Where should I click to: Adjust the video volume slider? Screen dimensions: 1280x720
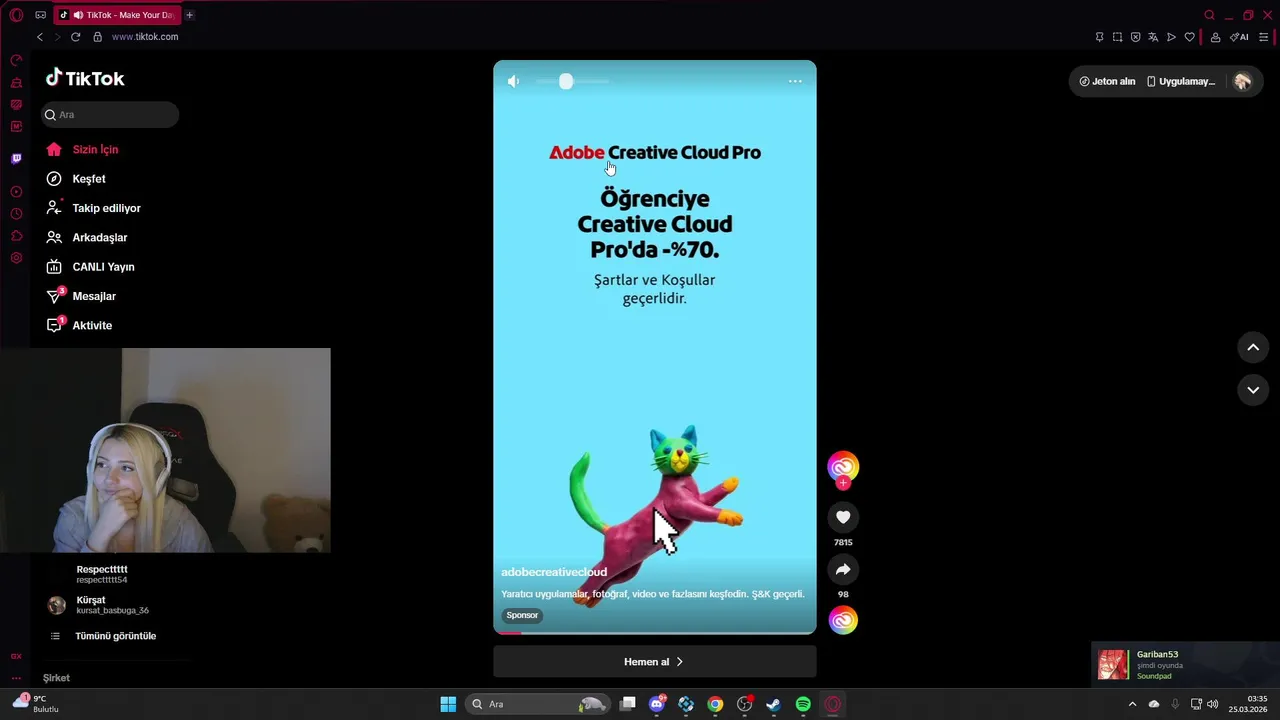571,81
